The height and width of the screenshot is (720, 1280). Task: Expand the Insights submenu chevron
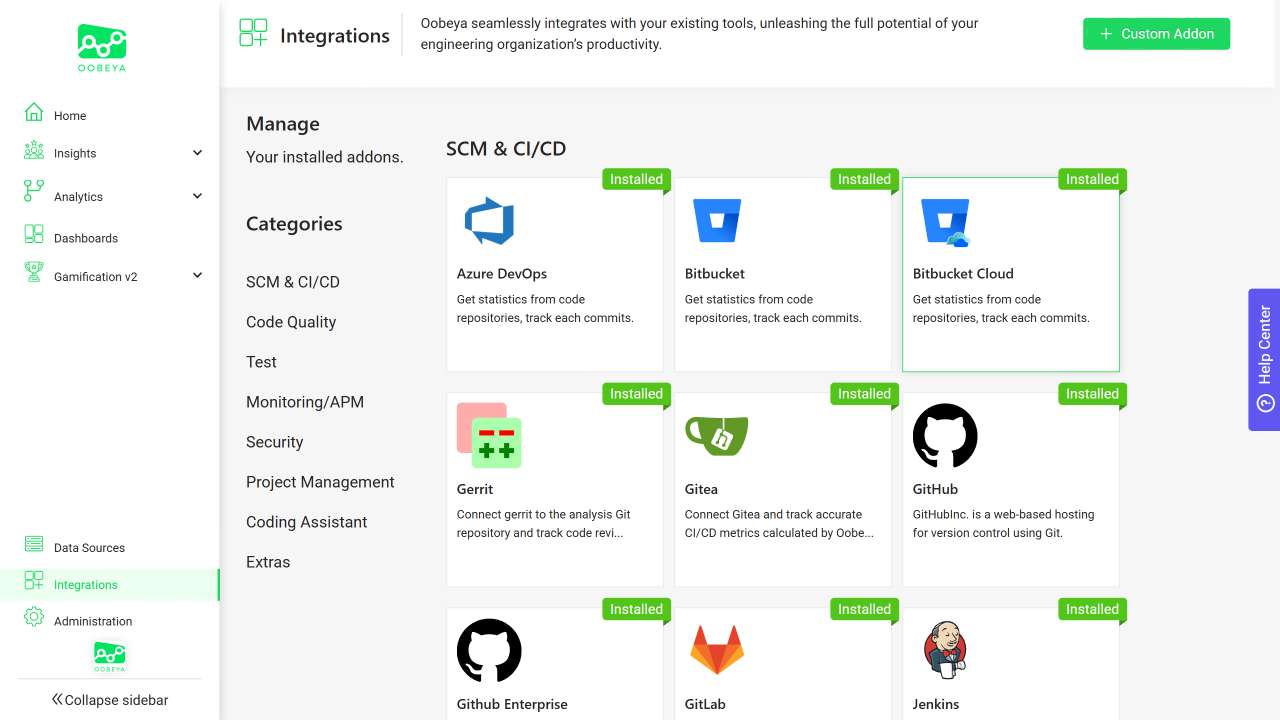197,153
